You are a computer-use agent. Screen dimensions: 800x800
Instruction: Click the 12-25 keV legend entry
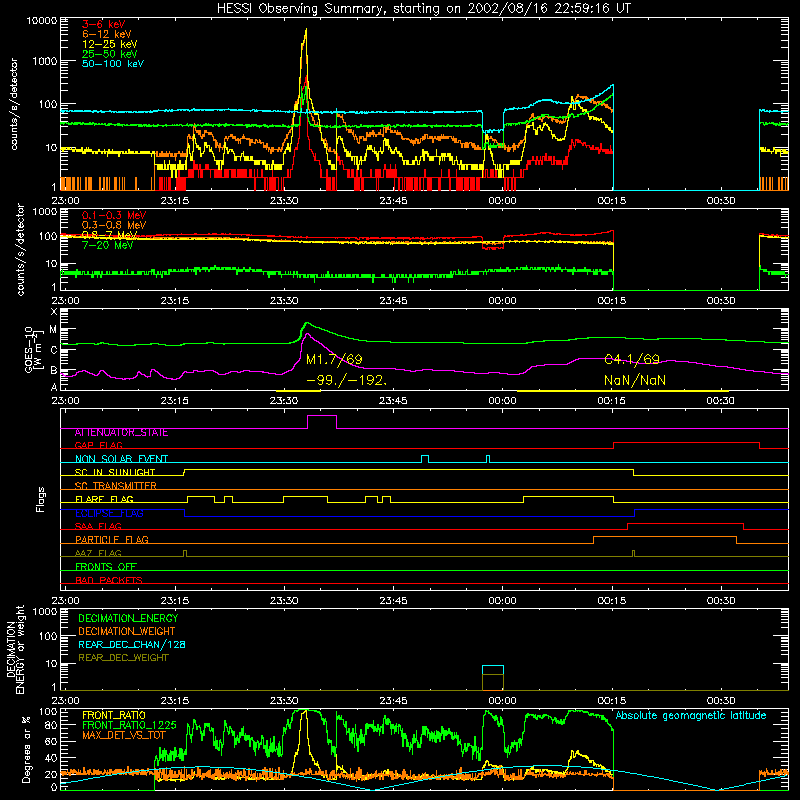tap(110, 44)
